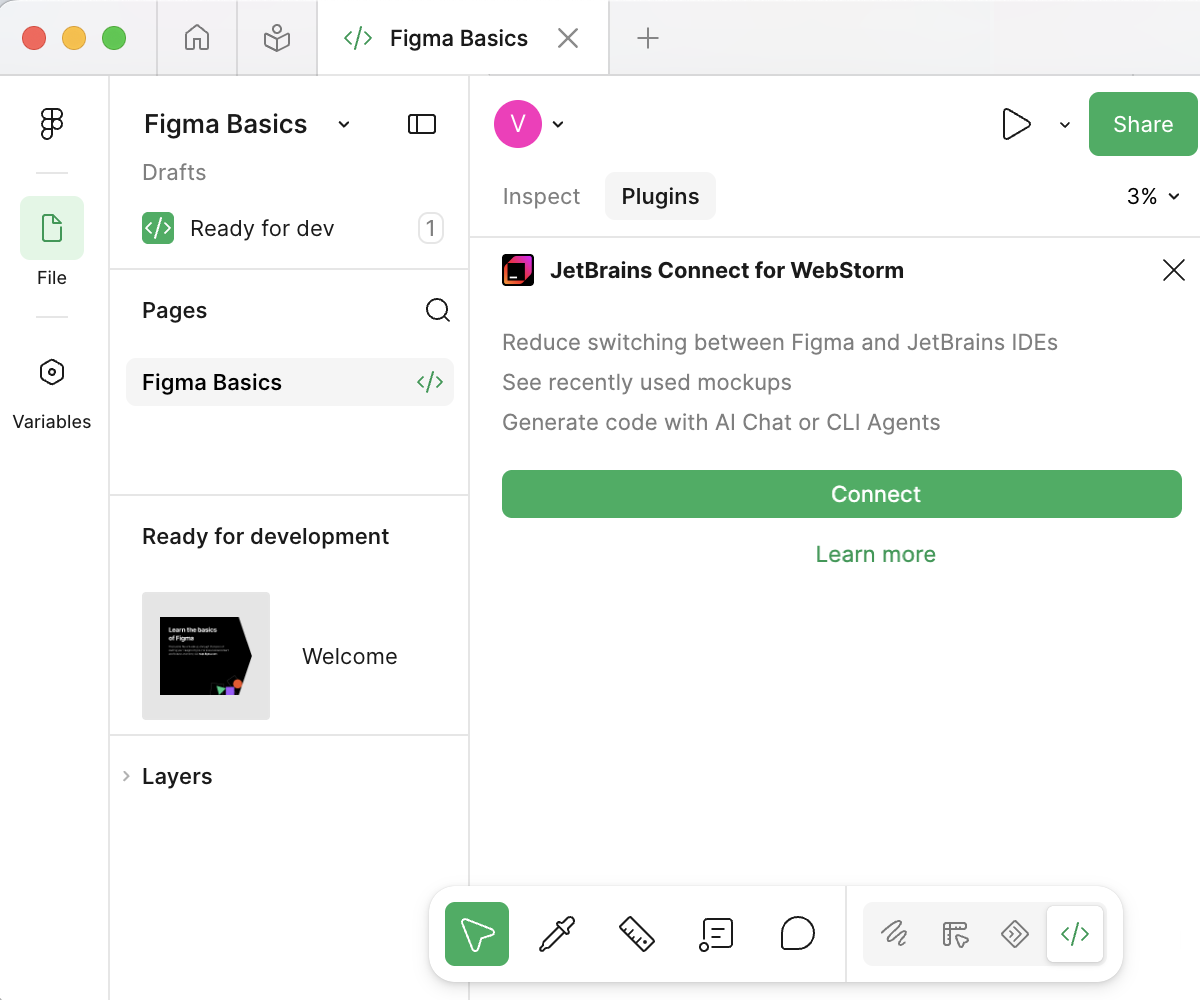Switch to Dev Mode code icon

(1075, 934)
